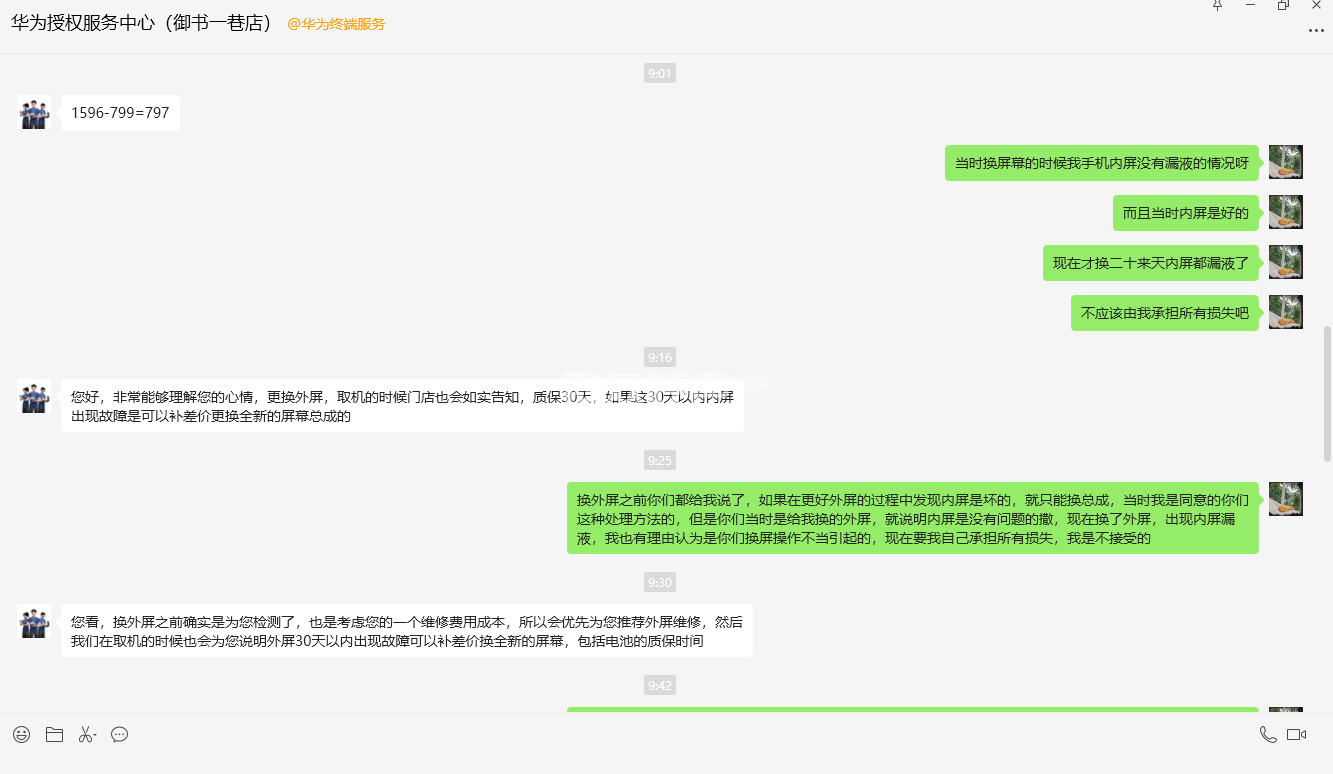Click the @华为终端服务 label in the header
Viewport: 1333px width, 774px height.
point(336,24)
